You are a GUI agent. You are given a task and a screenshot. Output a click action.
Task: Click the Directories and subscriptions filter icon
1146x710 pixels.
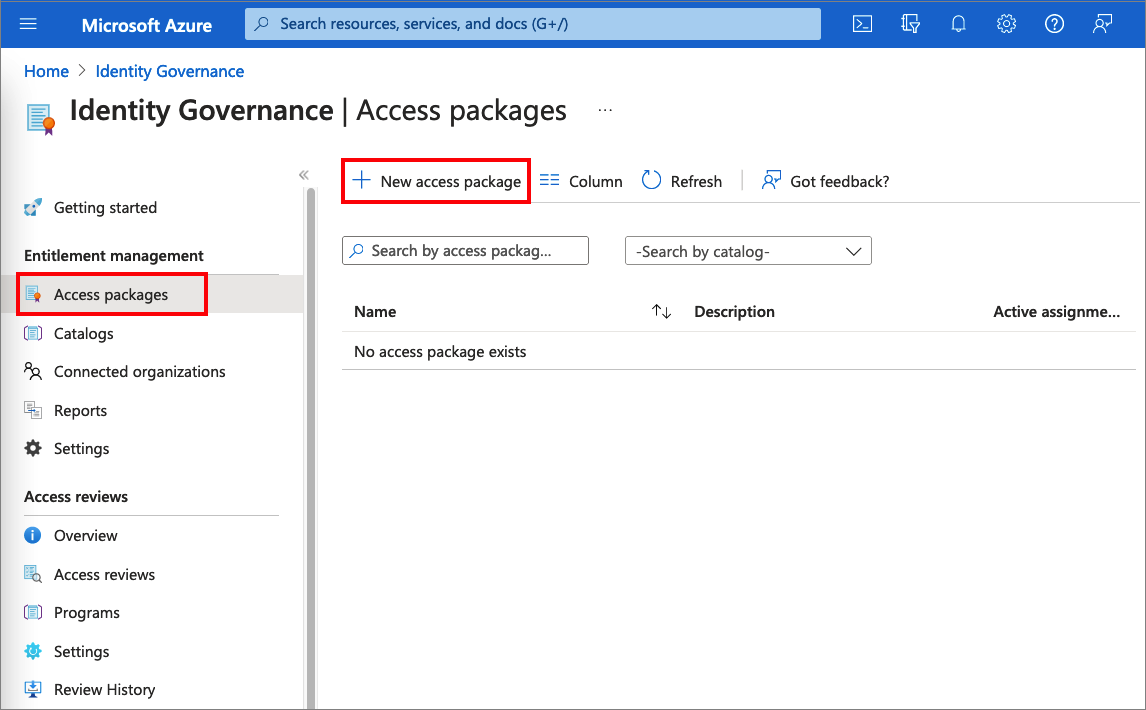[x=910, y=24]
